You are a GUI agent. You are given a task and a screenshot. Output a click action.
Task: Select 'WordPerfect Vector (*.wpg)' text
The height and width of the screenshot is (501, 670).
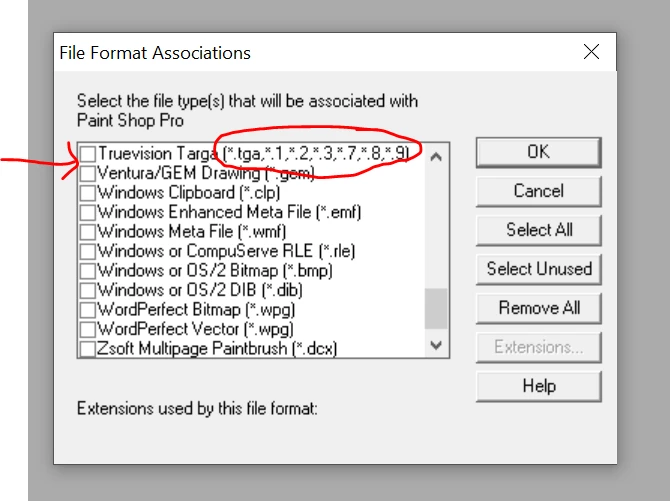[195, 329]
